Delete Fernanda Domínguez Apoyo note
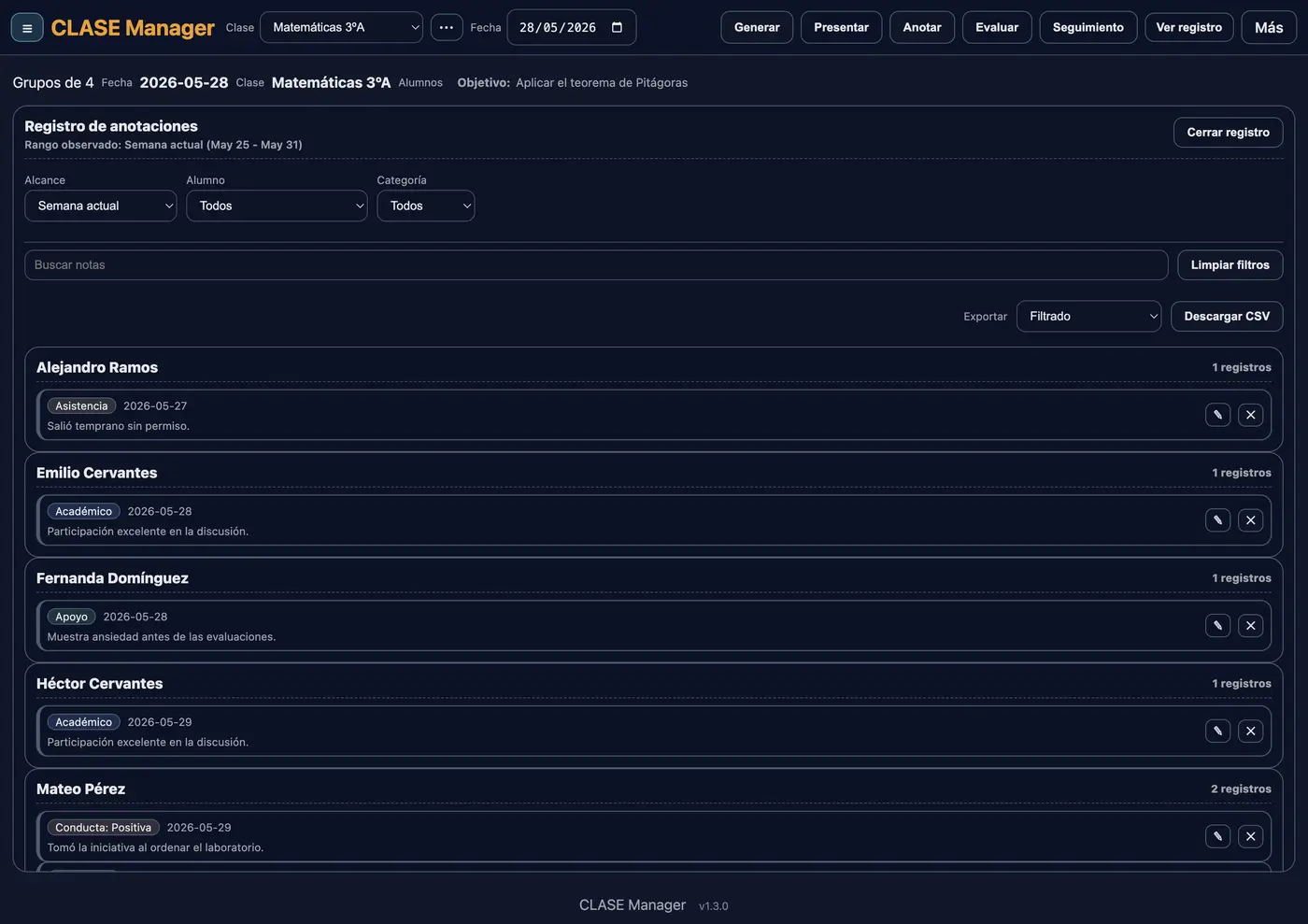This screenshot has height=924, width=1308. [1250, 626]
